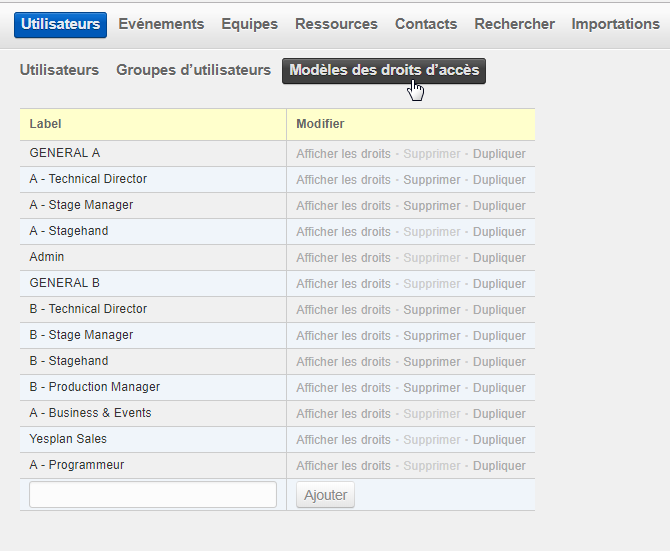Open the Ressources tab
This screenshot has height=551, width=670.
(336, 24)
